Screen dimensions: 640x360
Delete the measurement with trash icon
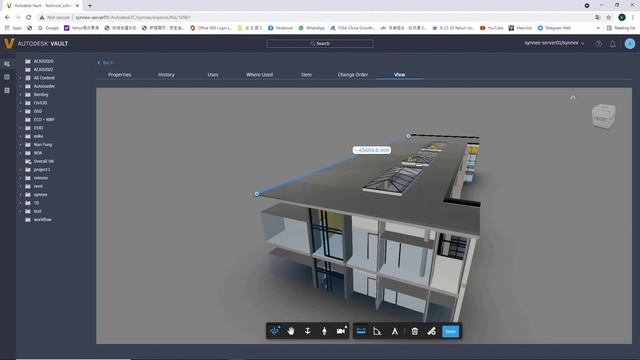click(x=415, y=331)
